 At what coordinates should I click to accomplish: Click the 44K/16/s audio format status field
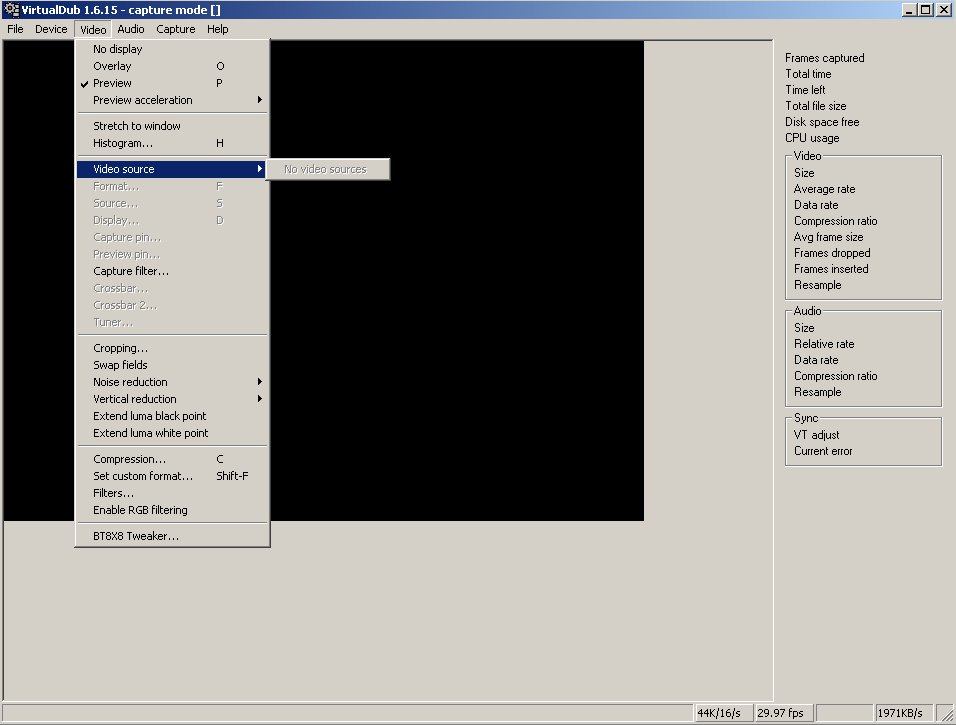tap(723, 713)
